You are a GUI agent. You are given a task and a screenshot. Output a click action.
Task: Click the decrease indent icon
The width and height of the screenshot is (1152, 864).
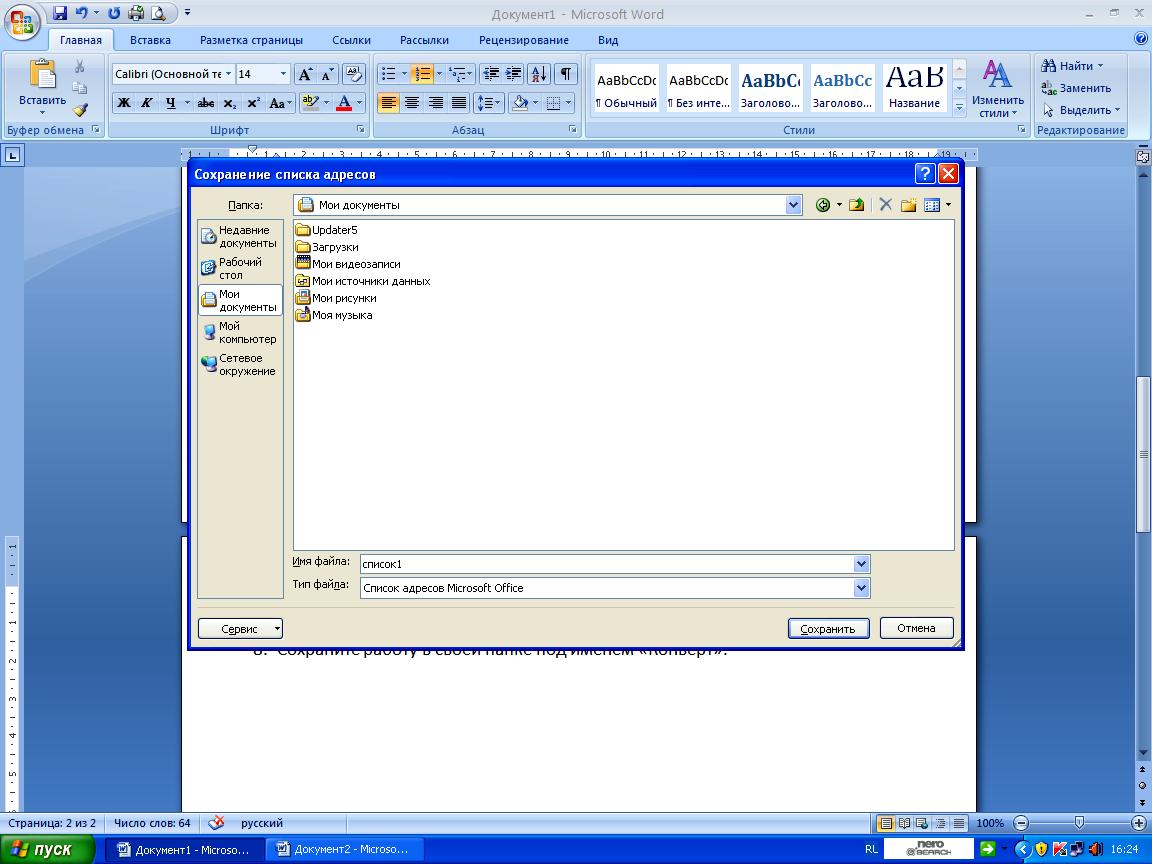[x=492, y=74]
